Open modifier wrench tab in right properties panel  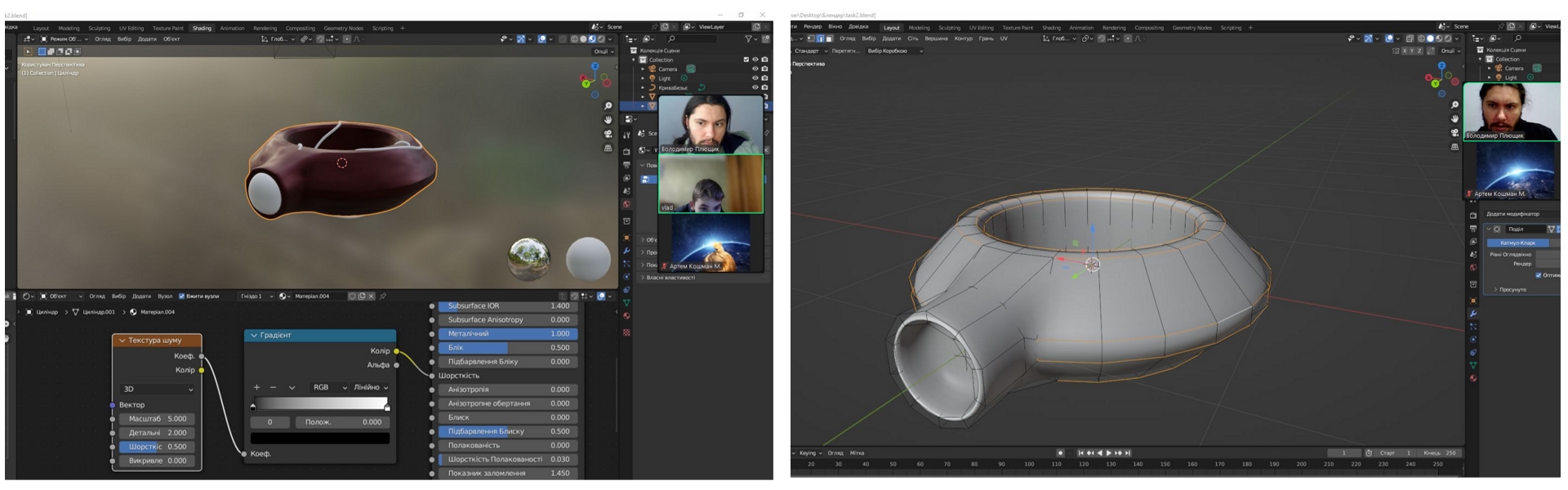pos(1473,314)
